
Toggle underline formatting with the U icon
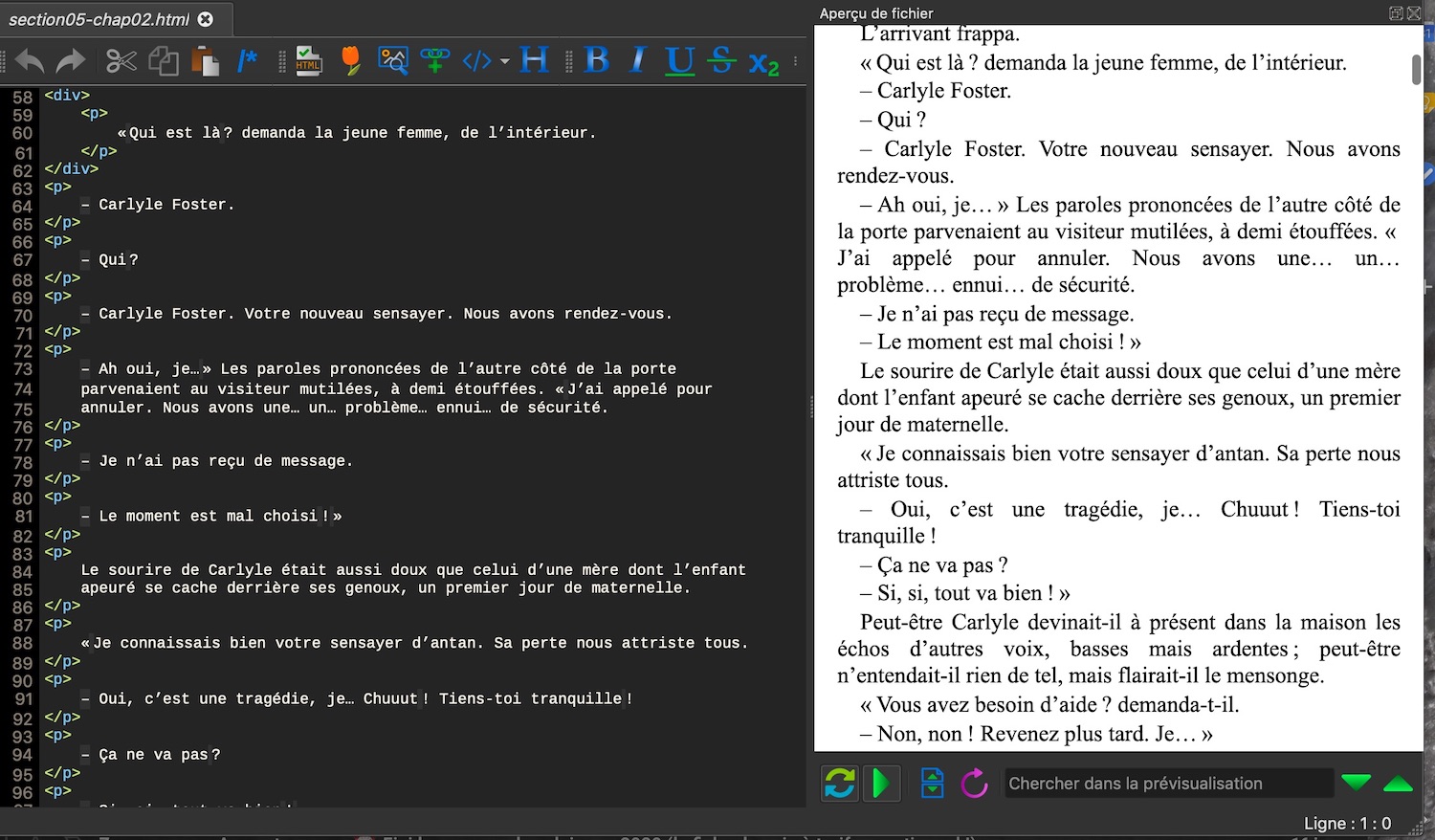tap(680, 61)
